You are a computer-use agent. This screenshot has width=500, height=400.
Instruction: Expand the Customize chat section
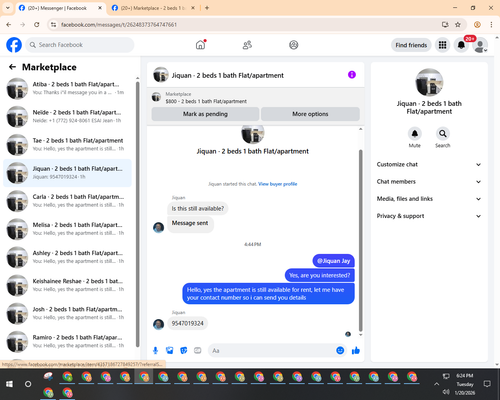coord(429,164)
